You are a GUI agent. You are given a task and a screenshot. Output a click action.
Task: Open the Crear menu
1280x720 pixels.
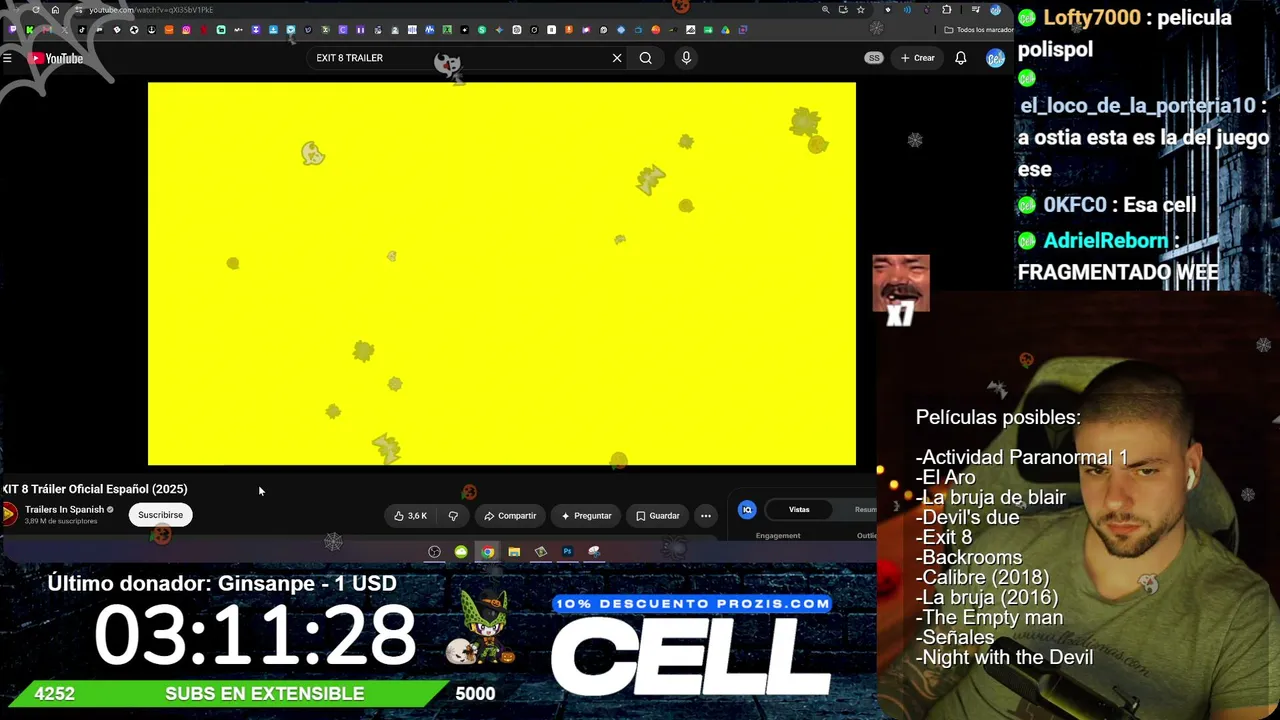point(917,58)
